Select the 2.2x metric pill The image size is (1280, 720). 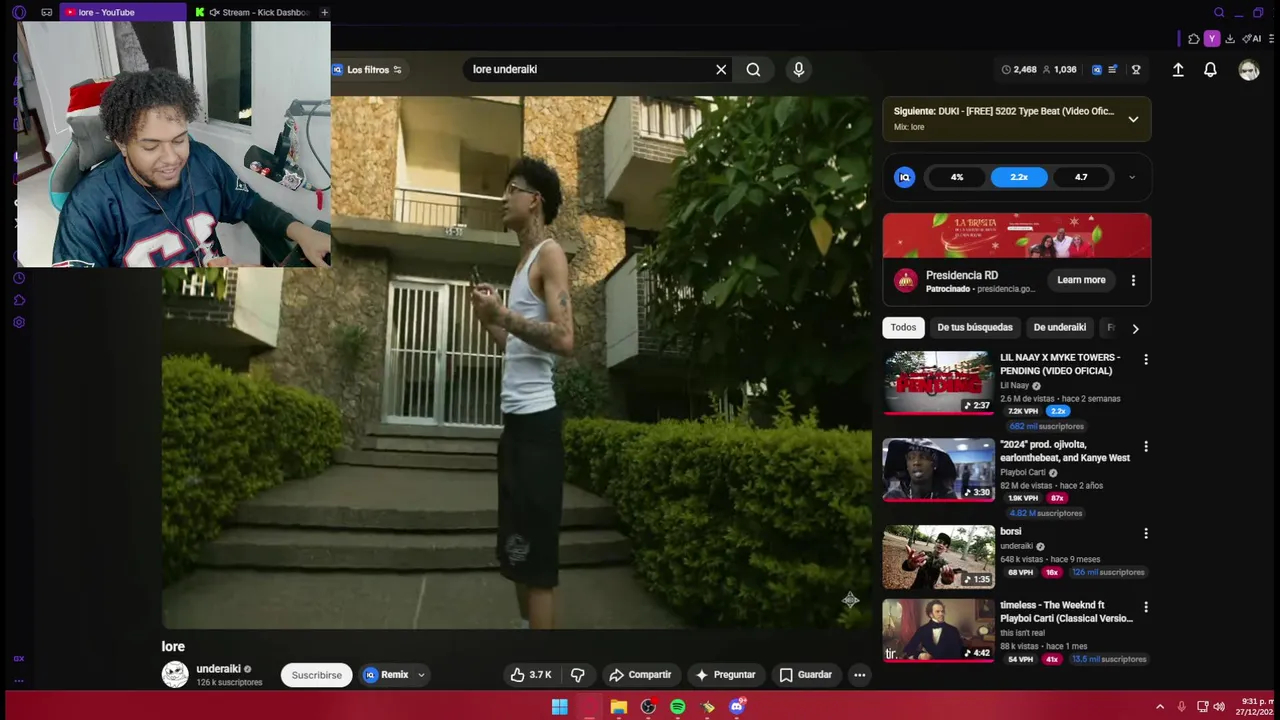[1019, 177]
